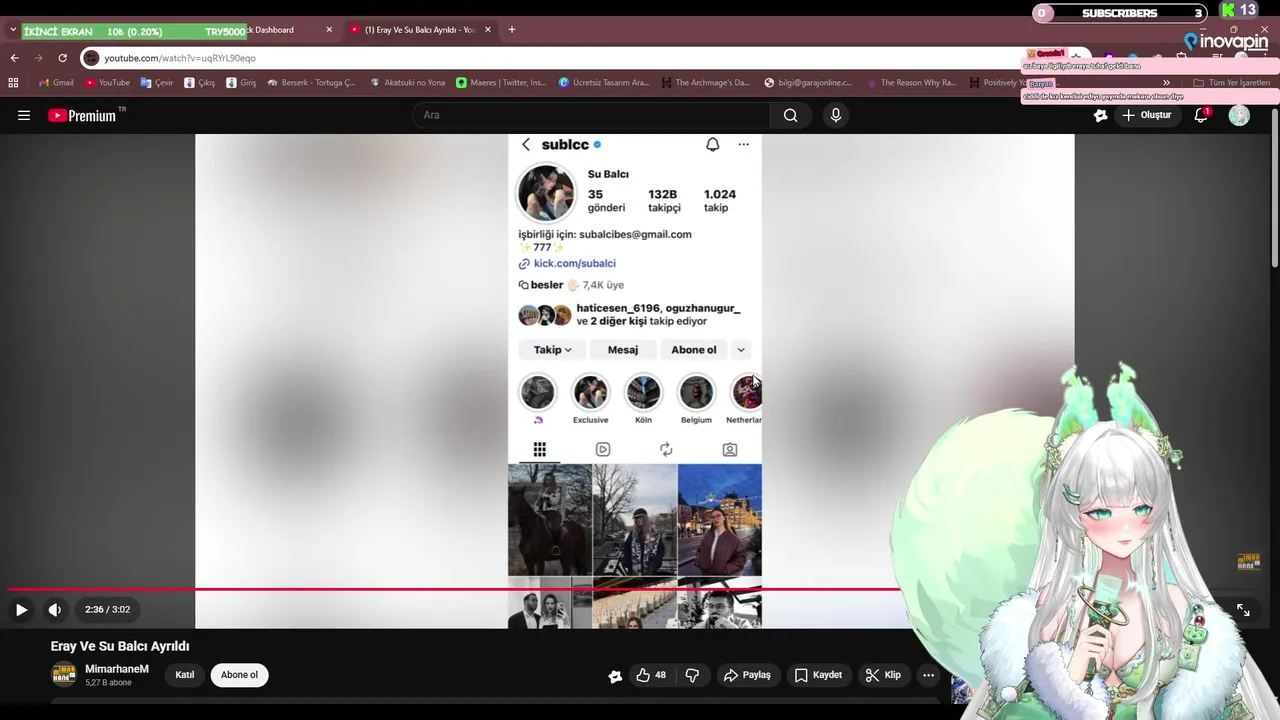Mute the video volume speaker
Viewport: 1280px width, 720px height.
pos(55,609)
